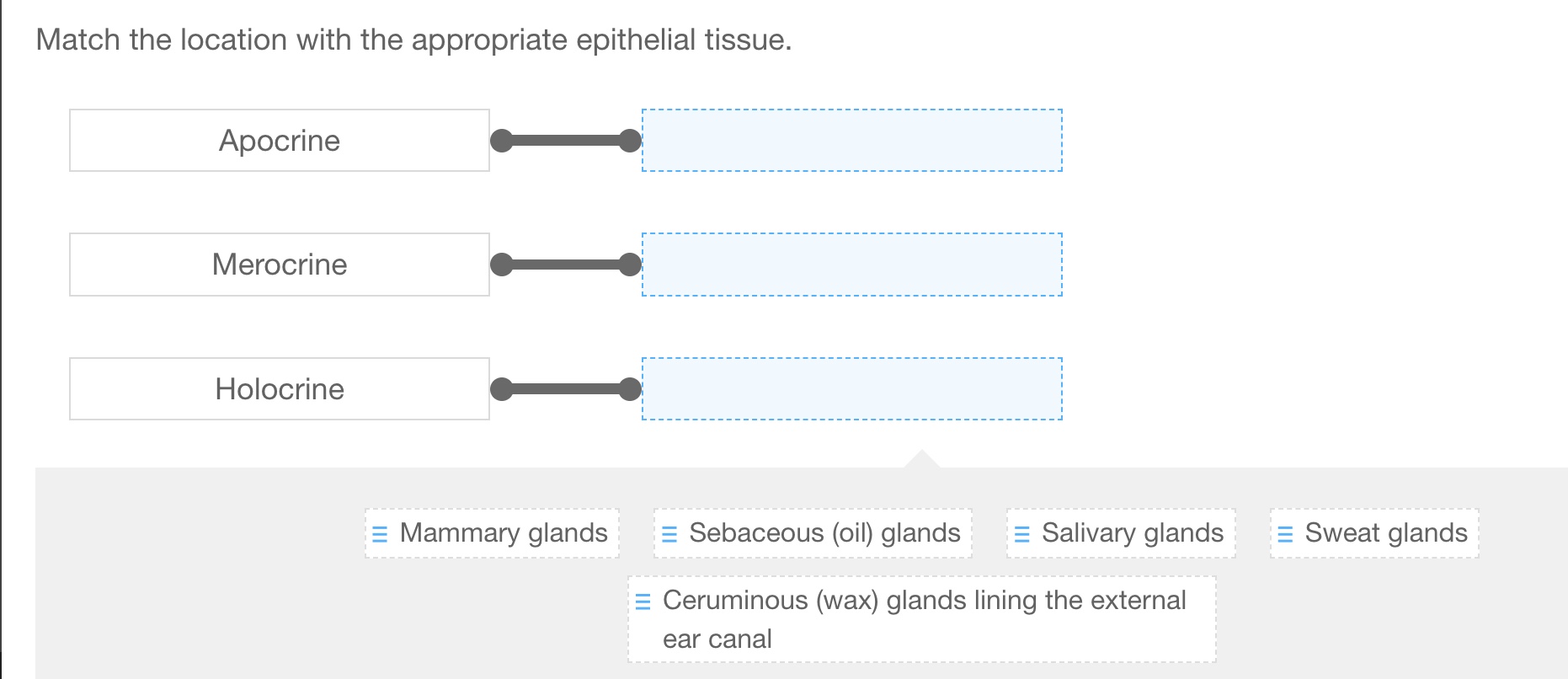Select the Mammary glands option
Viewport: 1568px width, 679px height.
pyautogui.click(x=493, y=533)
